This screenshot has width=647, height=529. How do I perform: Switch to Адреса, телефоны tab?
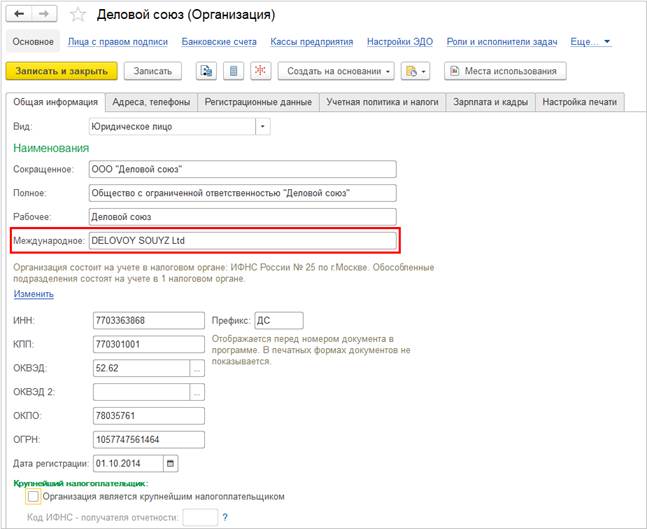(x=151, y=102)
